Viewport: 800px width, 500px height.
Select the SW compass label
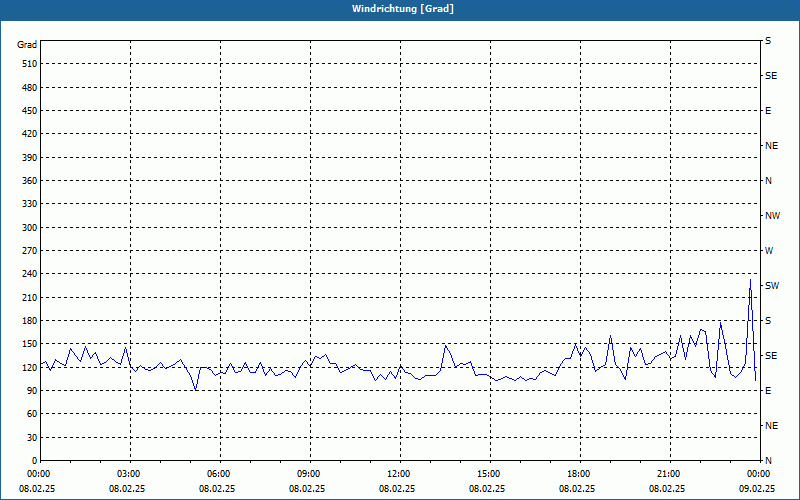tap(772, 286)
